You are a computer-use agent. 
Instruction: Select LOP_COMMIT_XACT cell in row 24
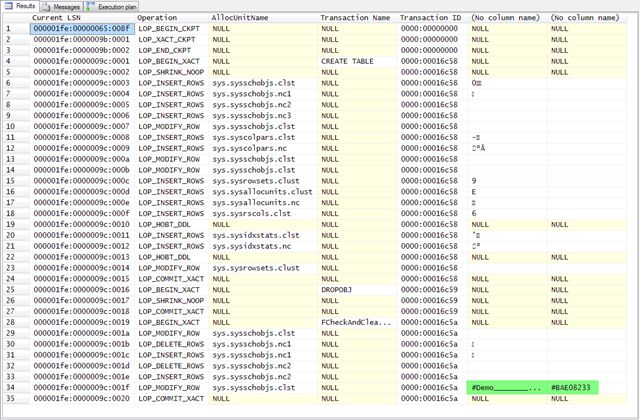point(172,279)
